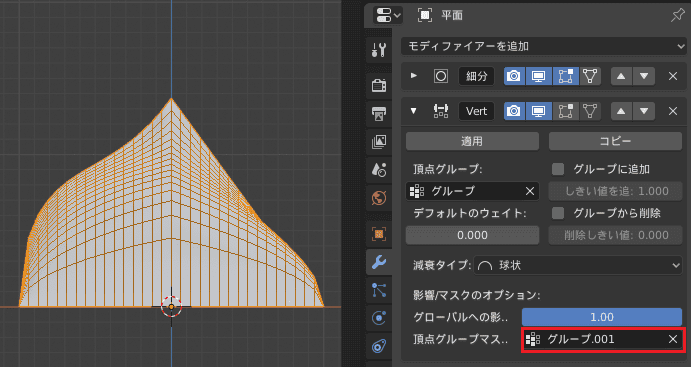Toggle render visibility of Vert modifier

(514, 111)
